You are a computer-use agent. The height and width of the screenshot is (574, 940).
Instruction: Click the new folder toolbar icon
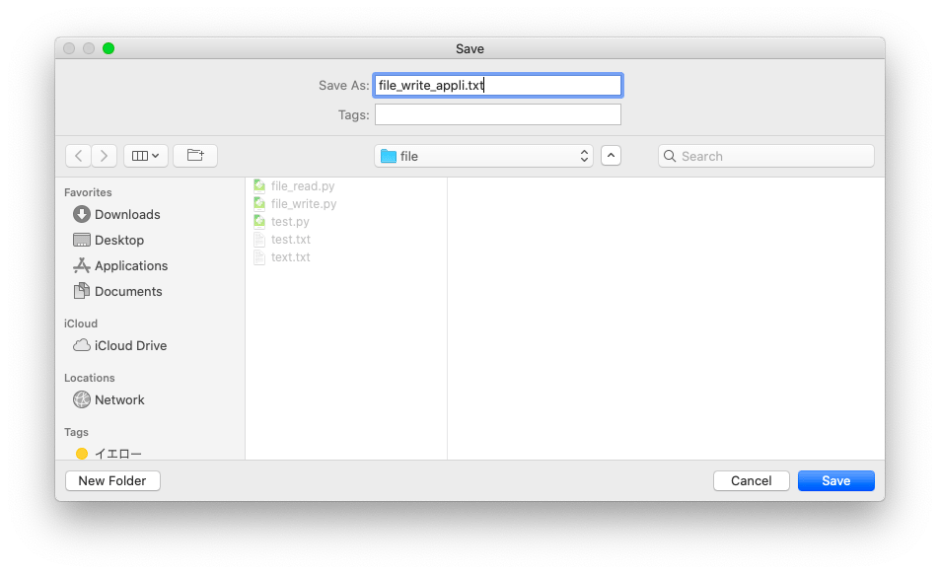pyautogui.click(x=195, y=156)
